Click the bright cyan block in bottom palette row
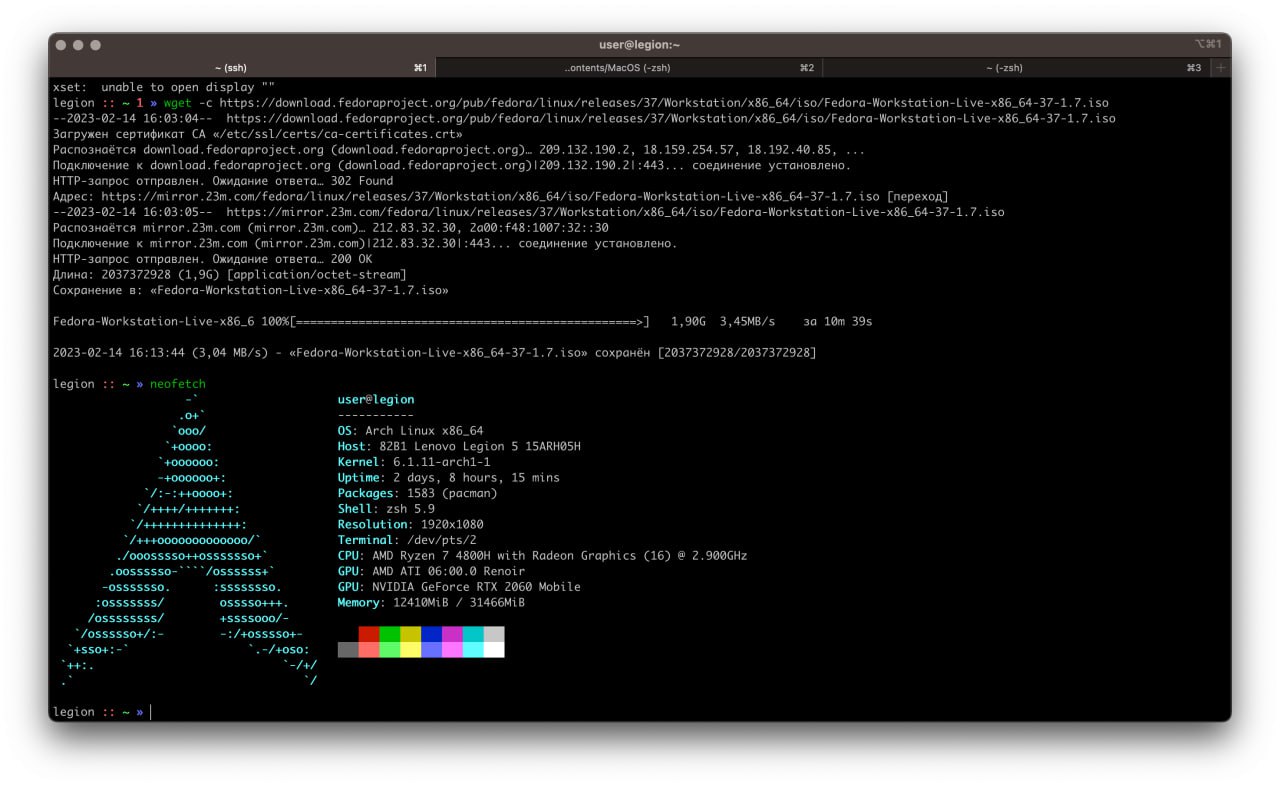The height and width of the screenshot is (786, 1280). [x=473, y=650]
